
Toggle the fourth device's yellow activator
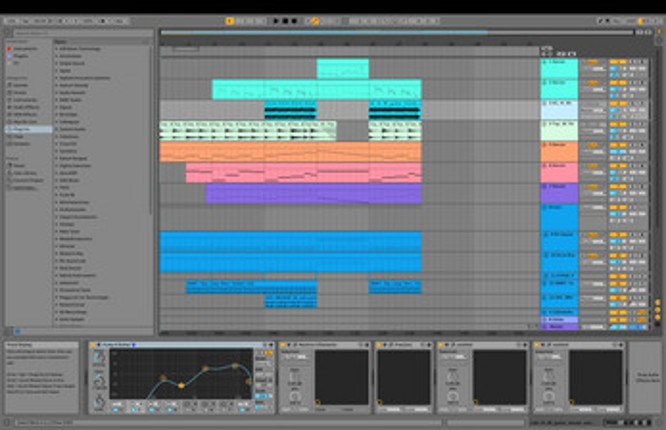click(x=441, y=345)
